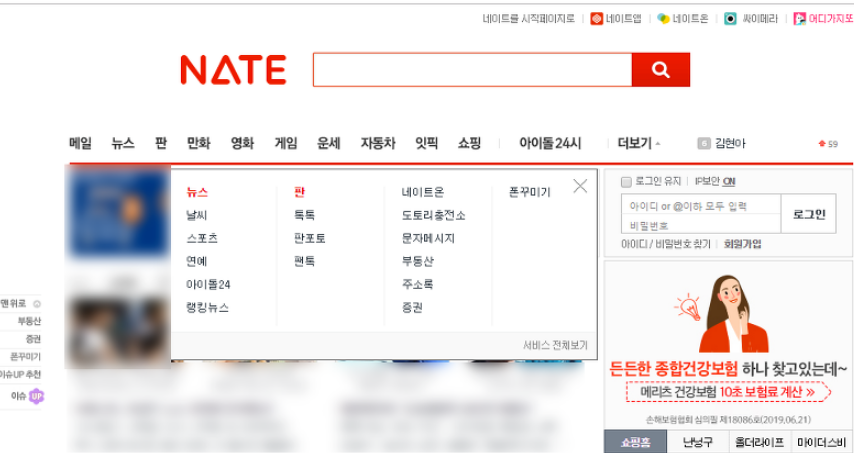The image size is (854, 453).
Task: Open 부동산 in left sidebar
Action: coord(29,321)
